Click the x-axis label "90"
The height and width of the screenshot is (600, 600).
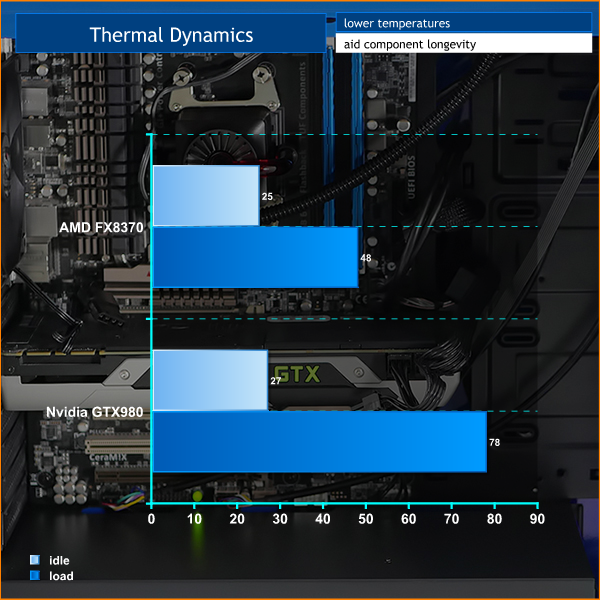pos(537,519)
